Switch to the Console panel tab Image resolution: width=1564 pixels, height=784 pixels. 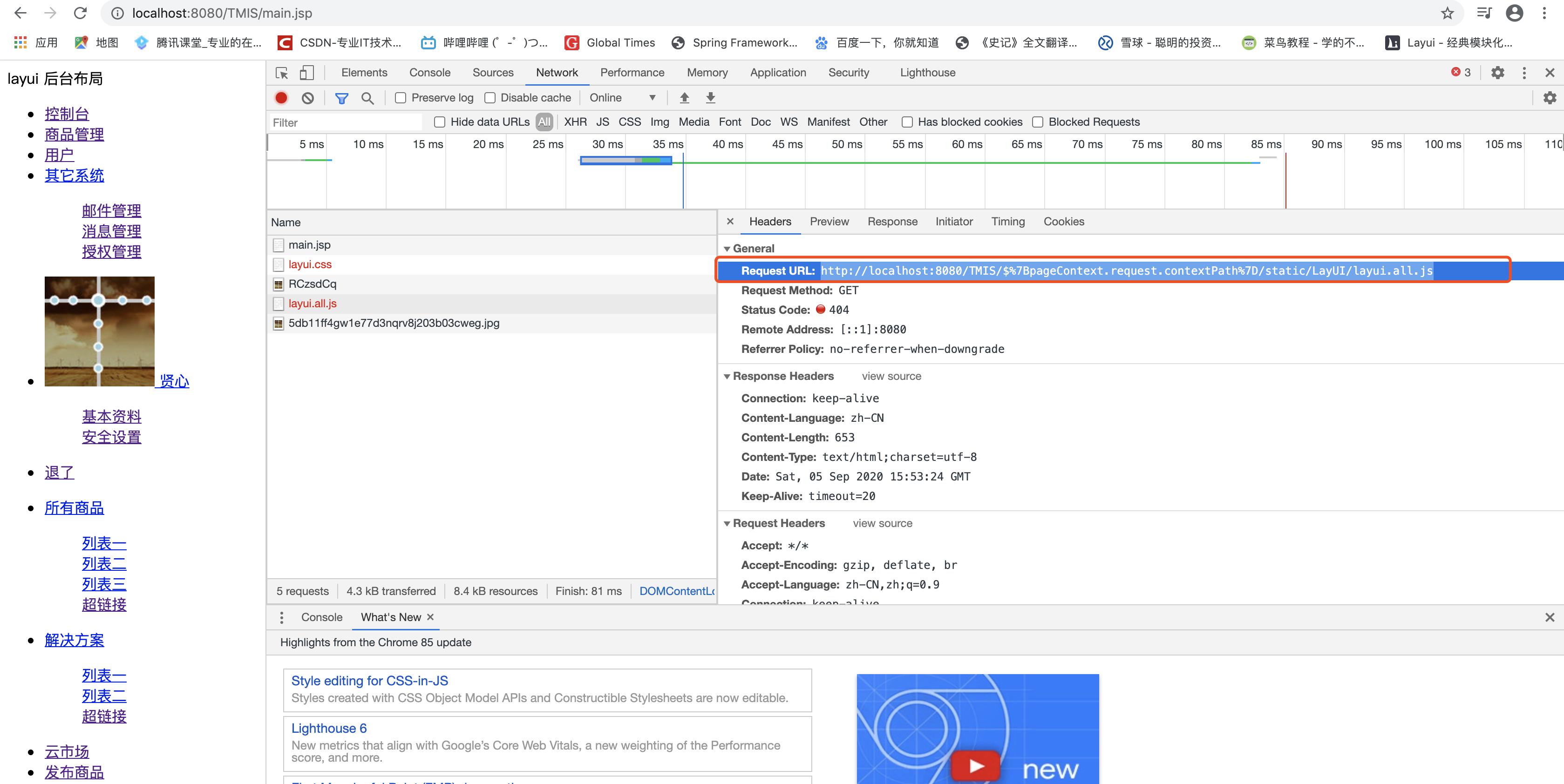429,73
